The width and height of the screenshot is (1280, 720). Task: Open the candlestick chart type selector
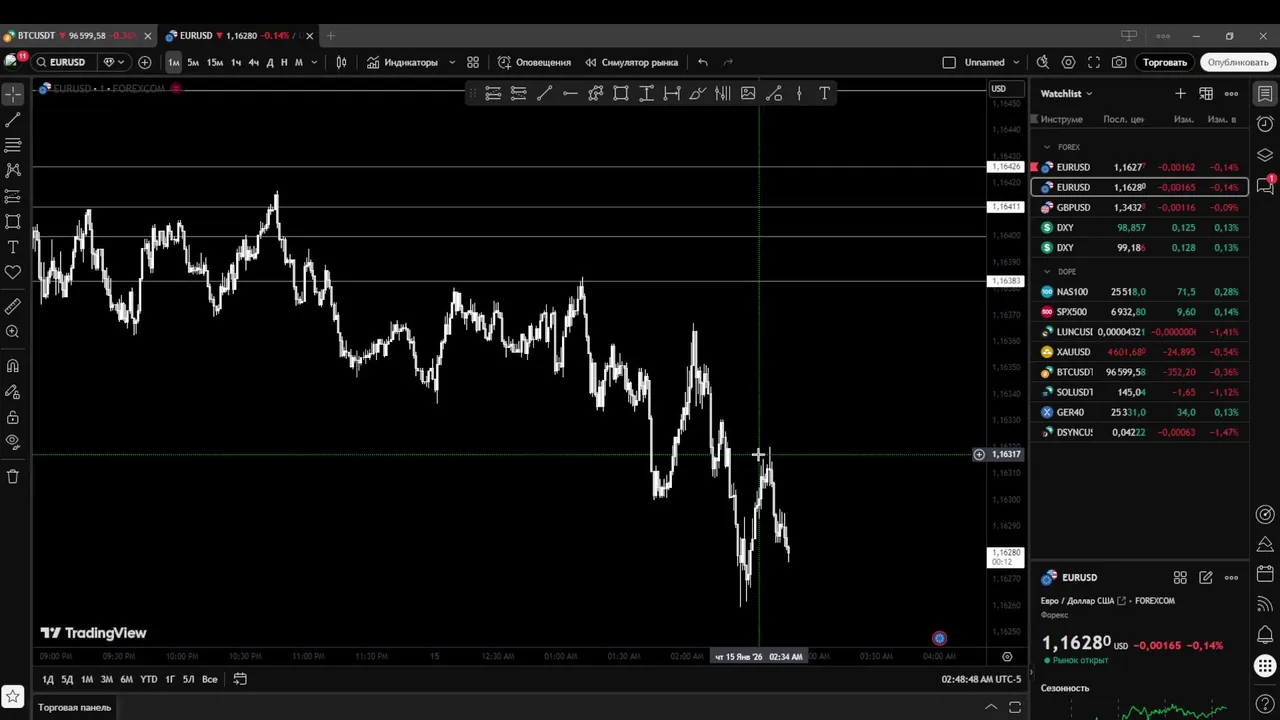coord(341,62)
